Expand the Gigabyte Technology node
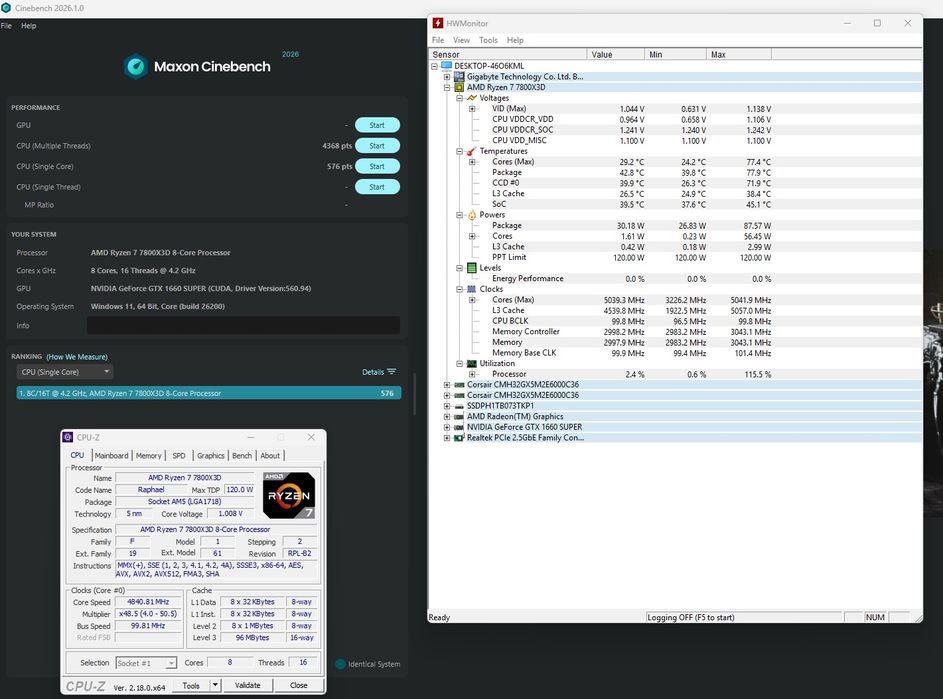Viewport: 943px width, 699px height. click(x=447, y=77)
